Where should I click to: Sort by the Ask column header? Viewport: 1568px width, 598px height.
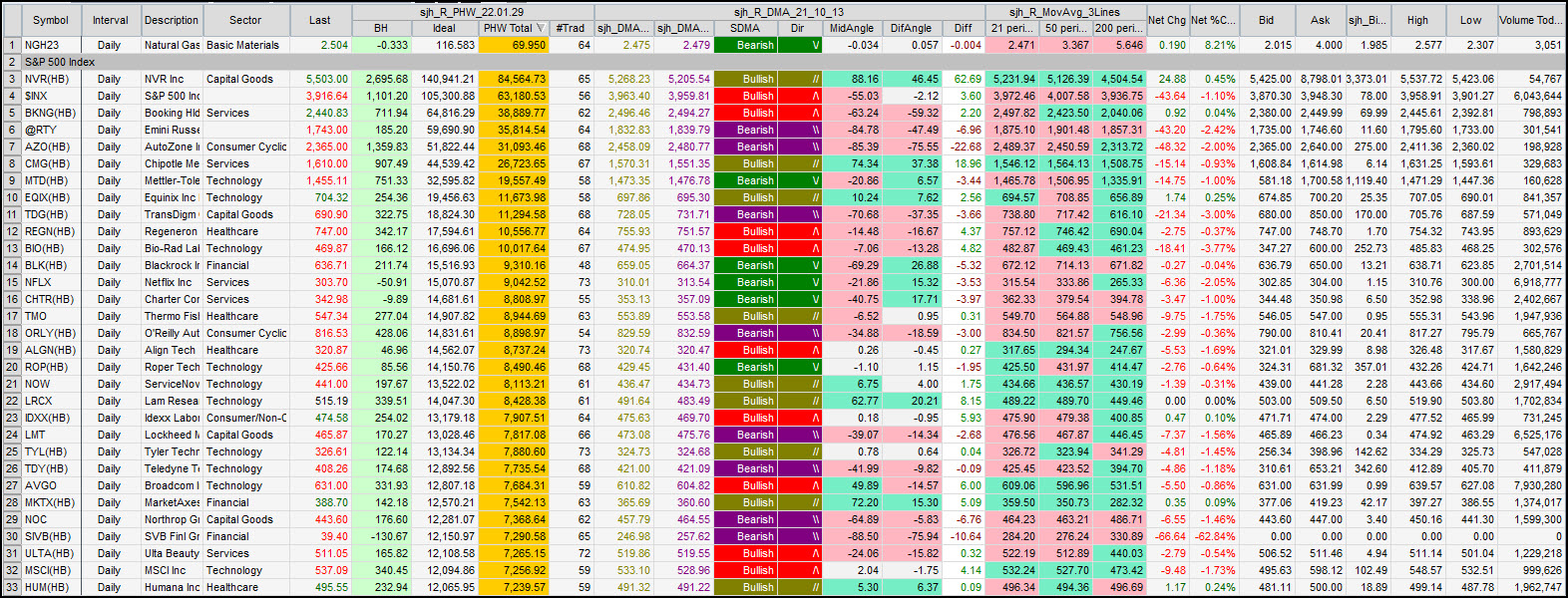1320,20
